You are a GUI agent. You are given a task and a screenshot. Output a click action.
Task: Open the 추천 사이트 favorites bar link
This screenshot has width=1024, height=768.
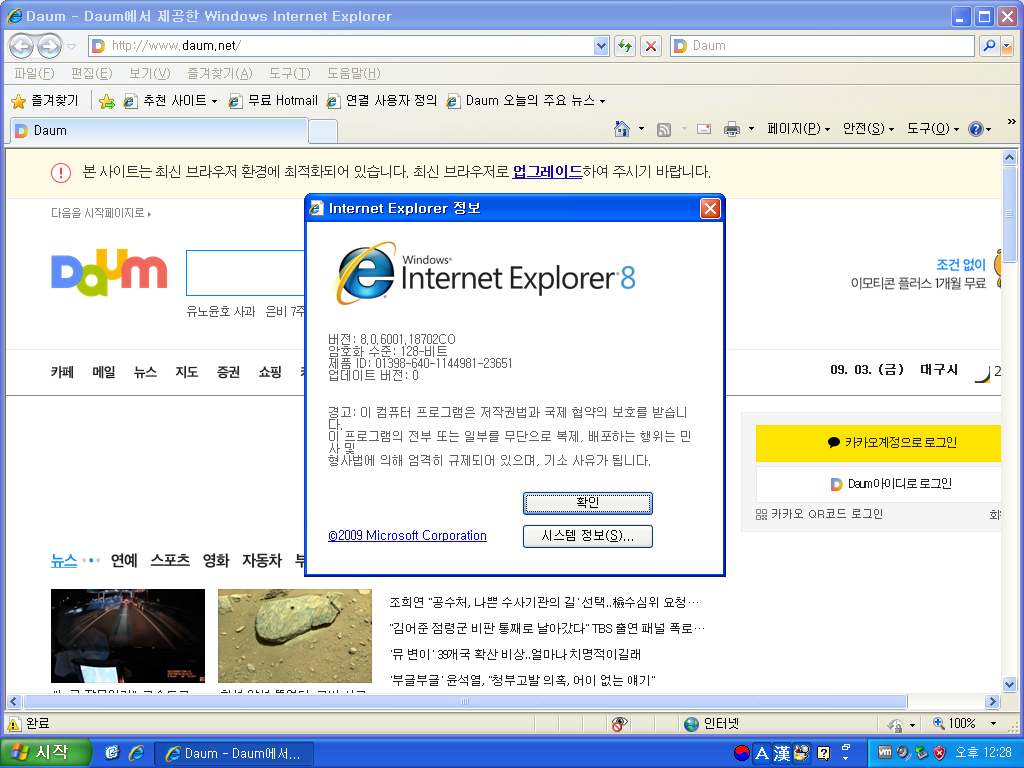click(x=170, y=101)
